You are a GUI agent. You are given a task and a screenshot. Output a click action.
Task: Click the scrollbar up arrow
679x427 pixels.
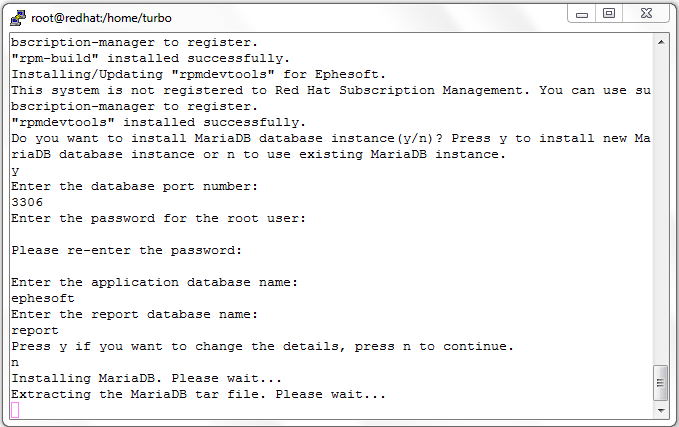point(661,42)
